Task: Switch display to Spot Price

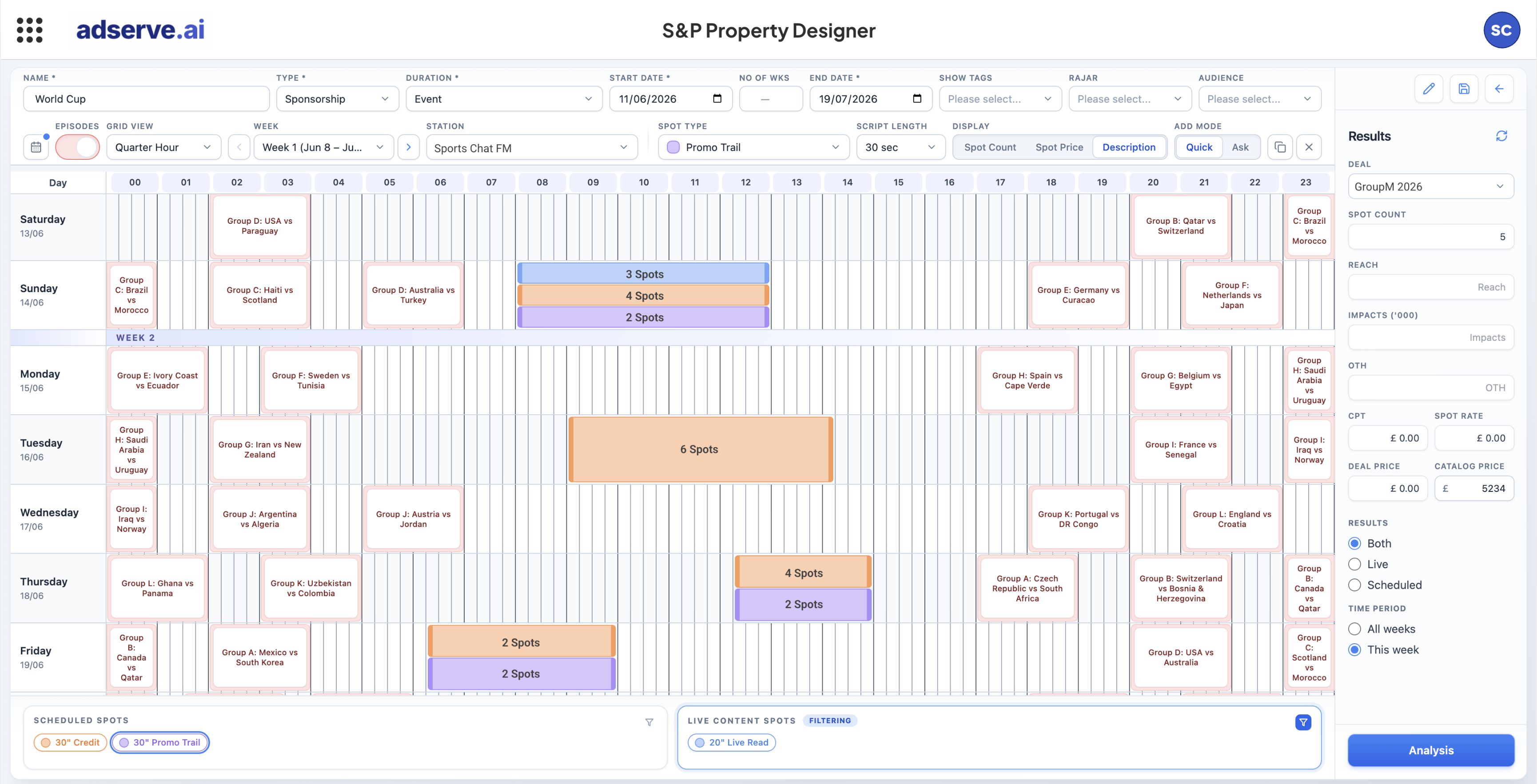Action: coord(1059,147)
